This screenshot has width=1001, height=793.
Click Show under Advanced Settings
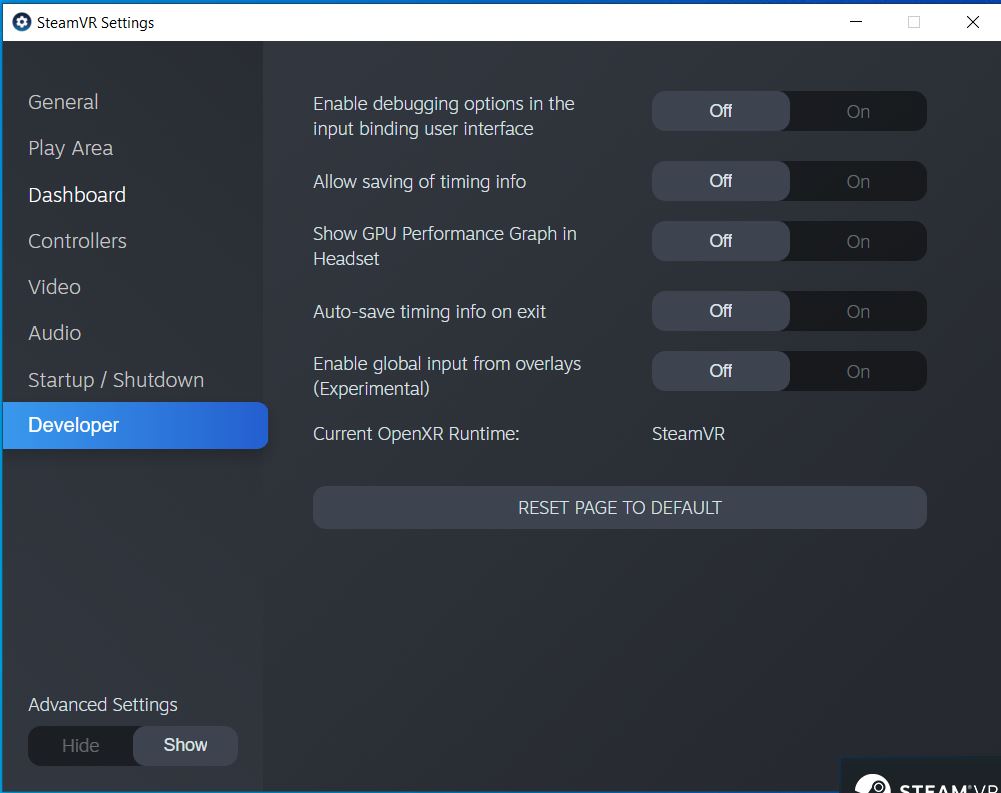[185, 746]
